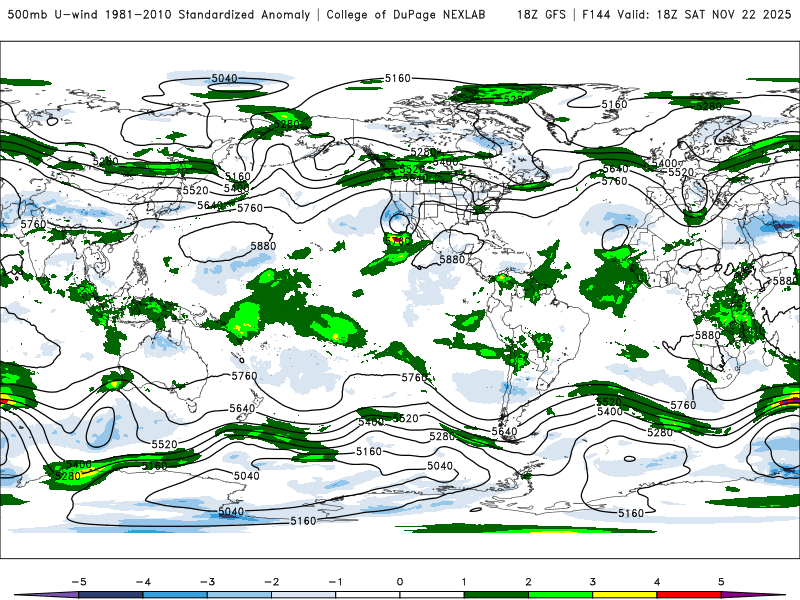
Task: Click the dark green 1 to 2 colorbar segment
Action: point(496,595)
